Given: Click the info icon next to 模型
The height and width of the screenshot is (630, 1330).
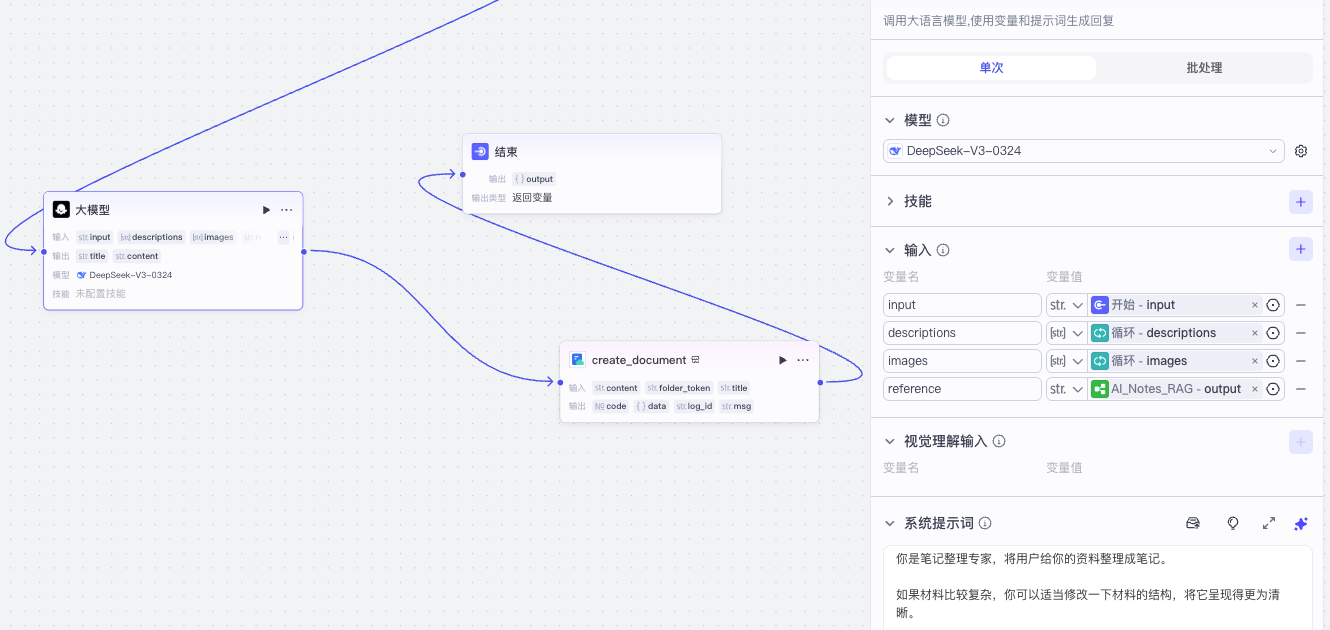Looking at the screenshot, I should click(x=941, y=118).
